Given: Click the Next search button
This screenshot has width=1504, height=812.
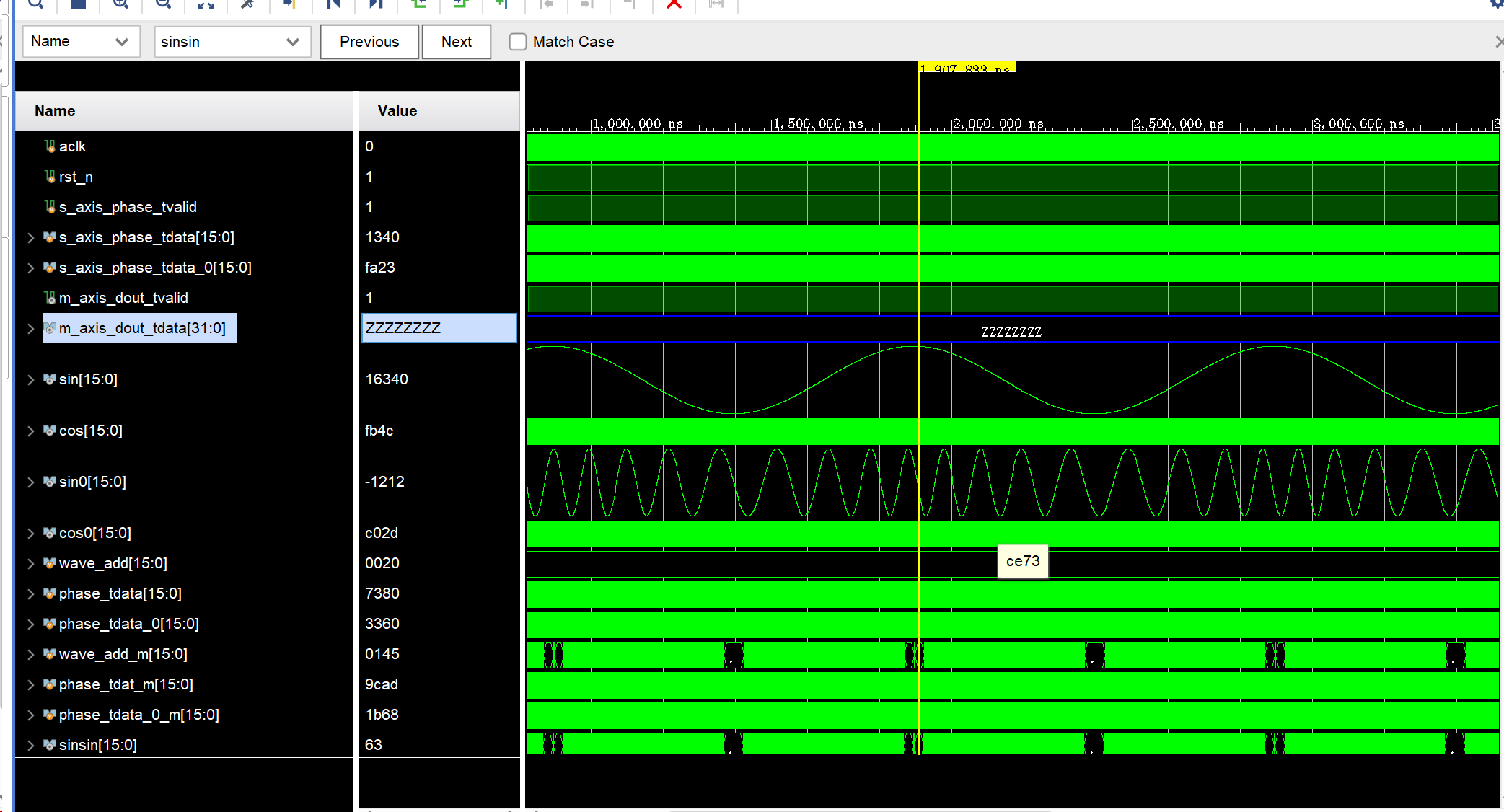Looking at the screenshot, I should point(457,42).
